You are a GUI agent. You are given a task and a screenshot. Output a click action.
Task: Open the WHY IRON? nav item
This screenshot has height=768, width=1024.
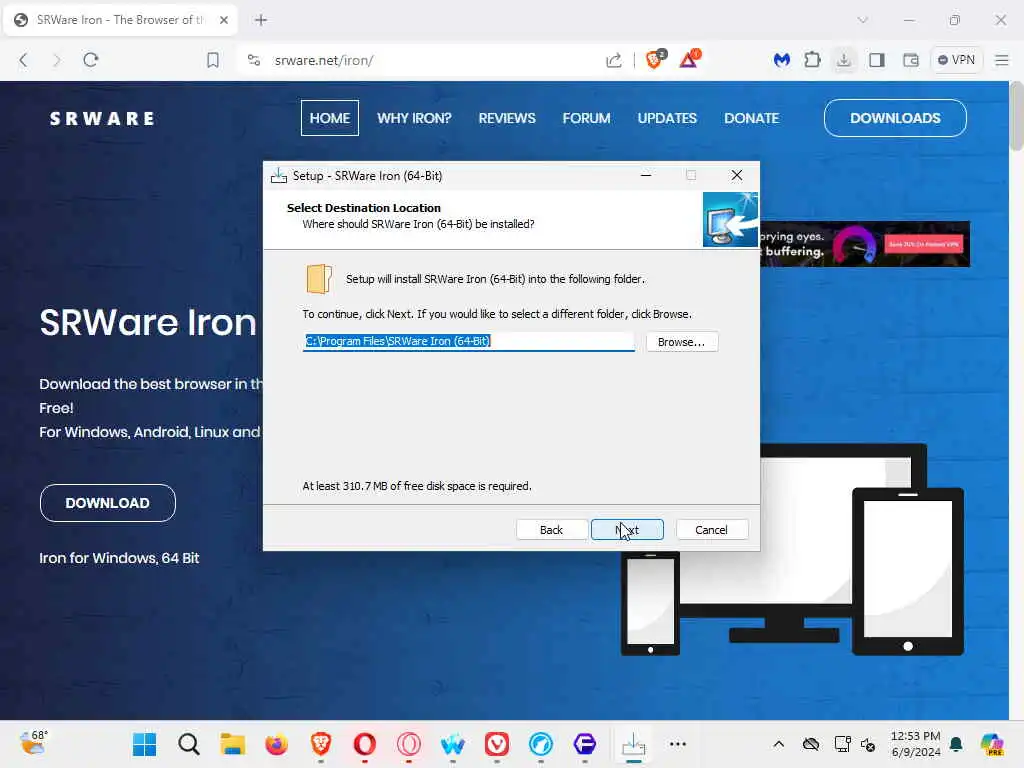coord(414,118)
